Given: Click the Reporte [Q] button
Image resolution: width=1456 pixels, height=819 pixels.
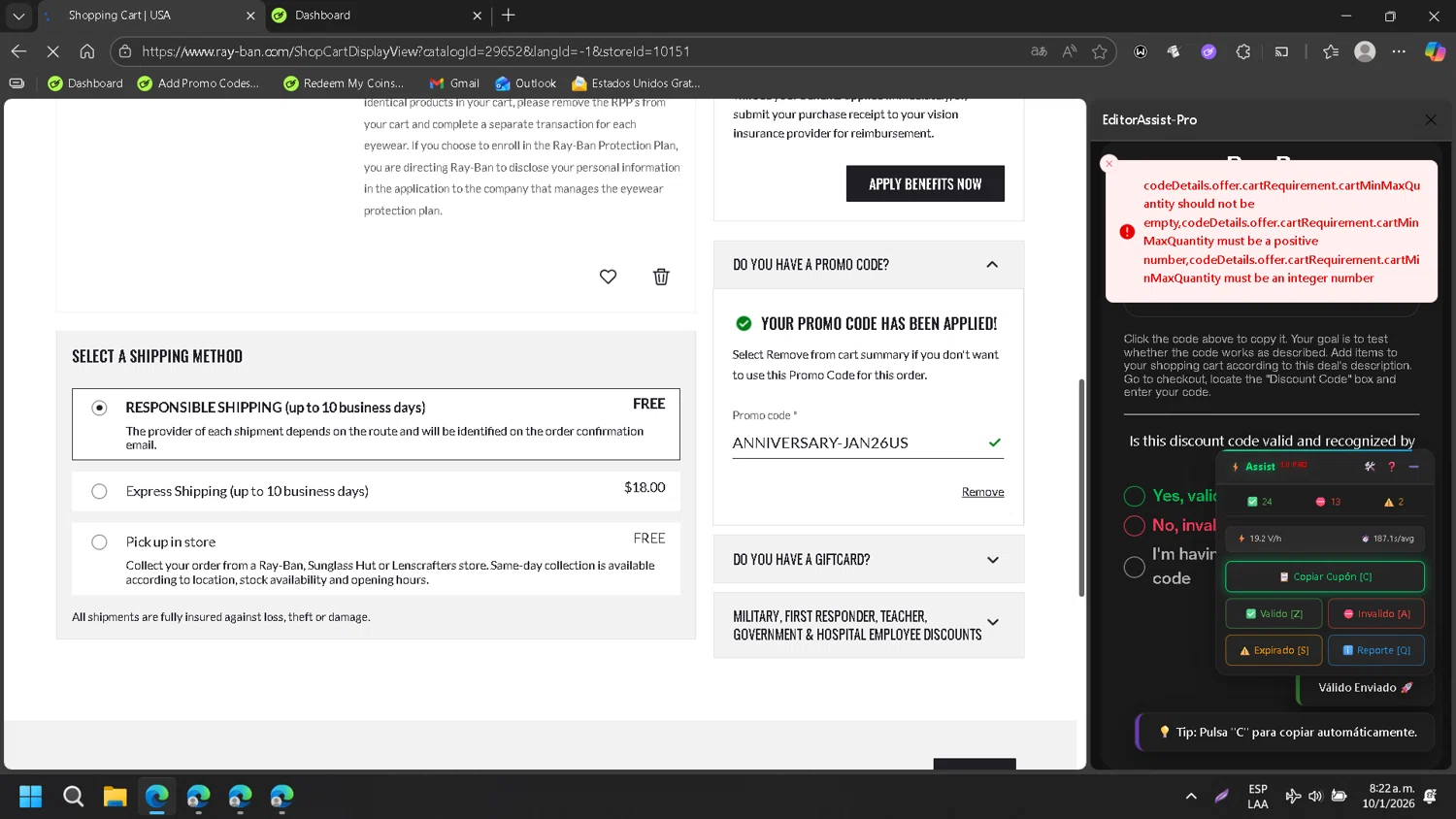Looking at the screenshot, I should pyautogui.click(x=1376, y=650).
